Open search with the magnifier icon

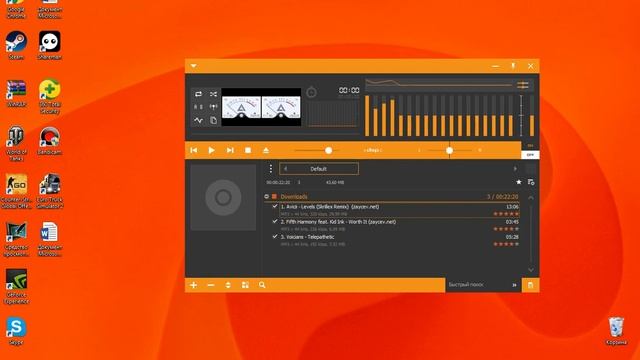pyautogui.click(x=262, y=285)
